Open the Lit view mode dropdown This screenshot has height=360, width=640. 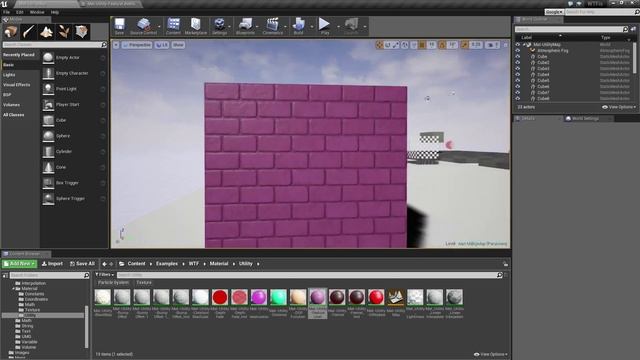click(162, 45)
